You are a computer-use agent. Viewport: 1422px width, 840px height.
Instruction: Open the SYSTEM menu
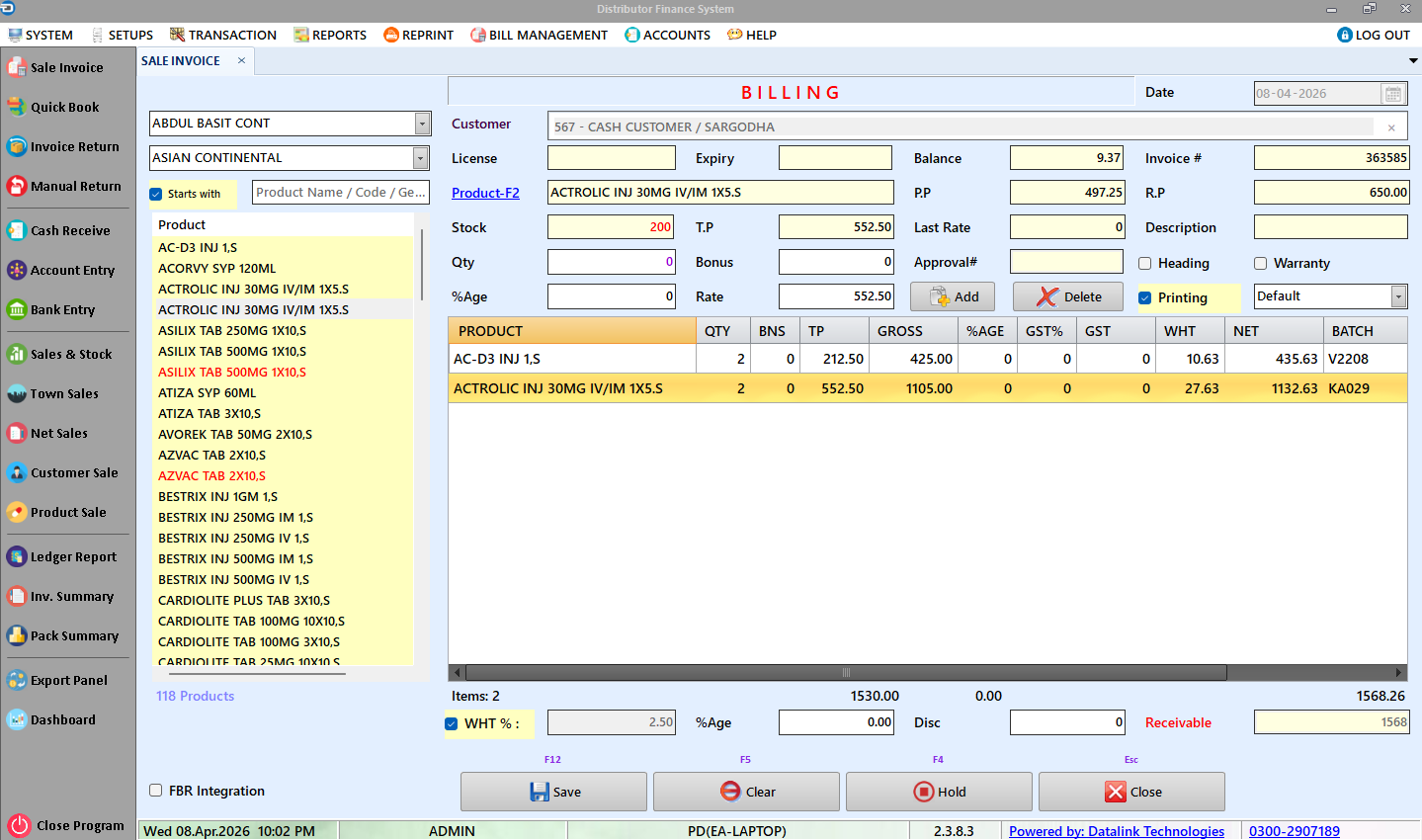click(x=41, y=35)
